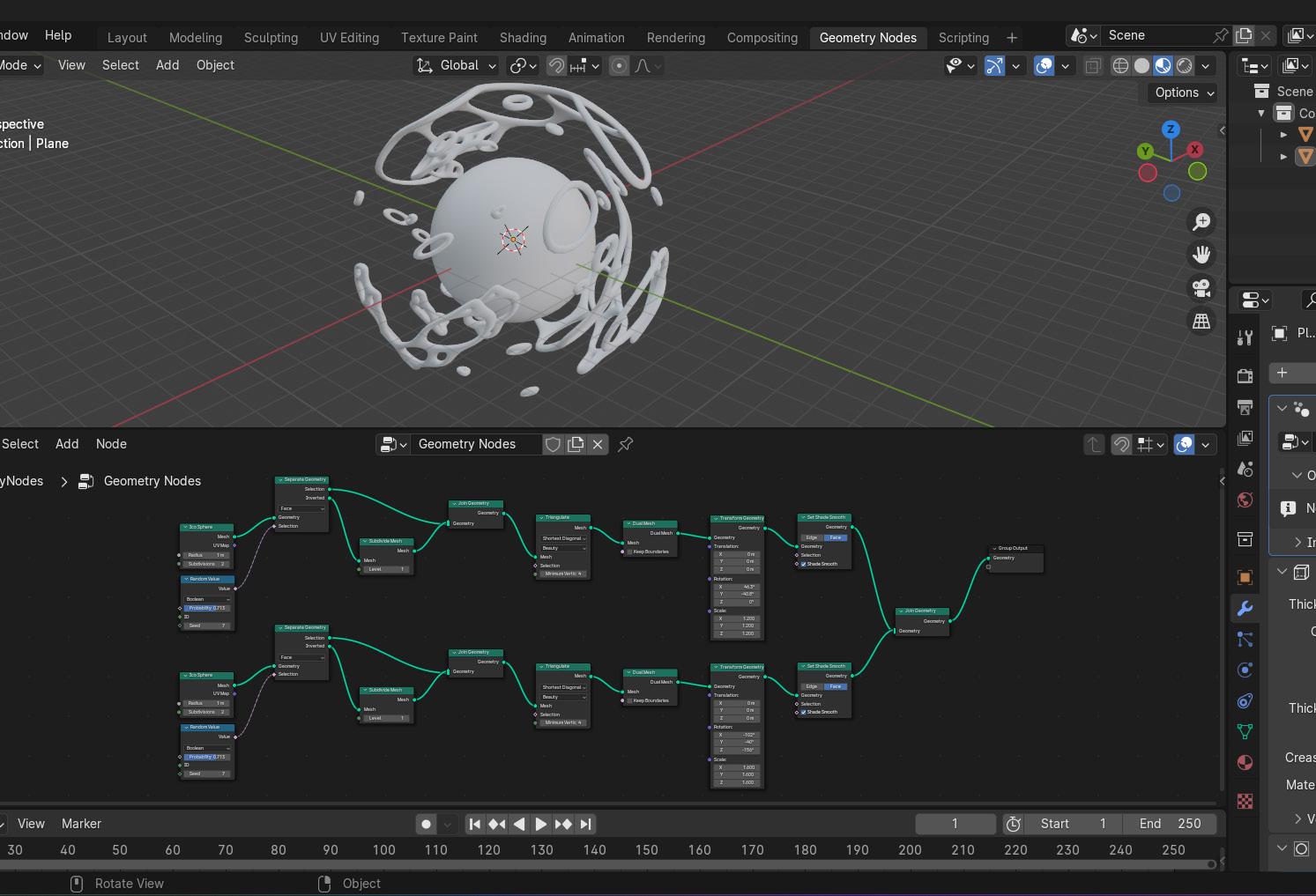Select the Face button in upper Set Shade Smooth node
The width and height of the screenshot is (1316, 896).
835,537
